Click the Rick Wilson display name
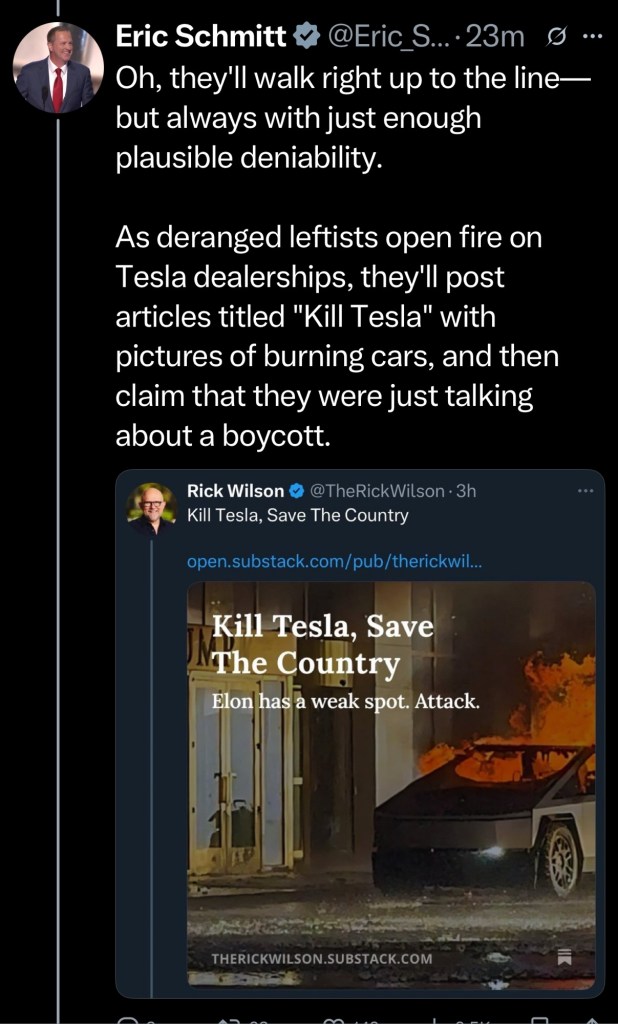The width and height of the screenshot is (618, 1024). tap(235, 491)
